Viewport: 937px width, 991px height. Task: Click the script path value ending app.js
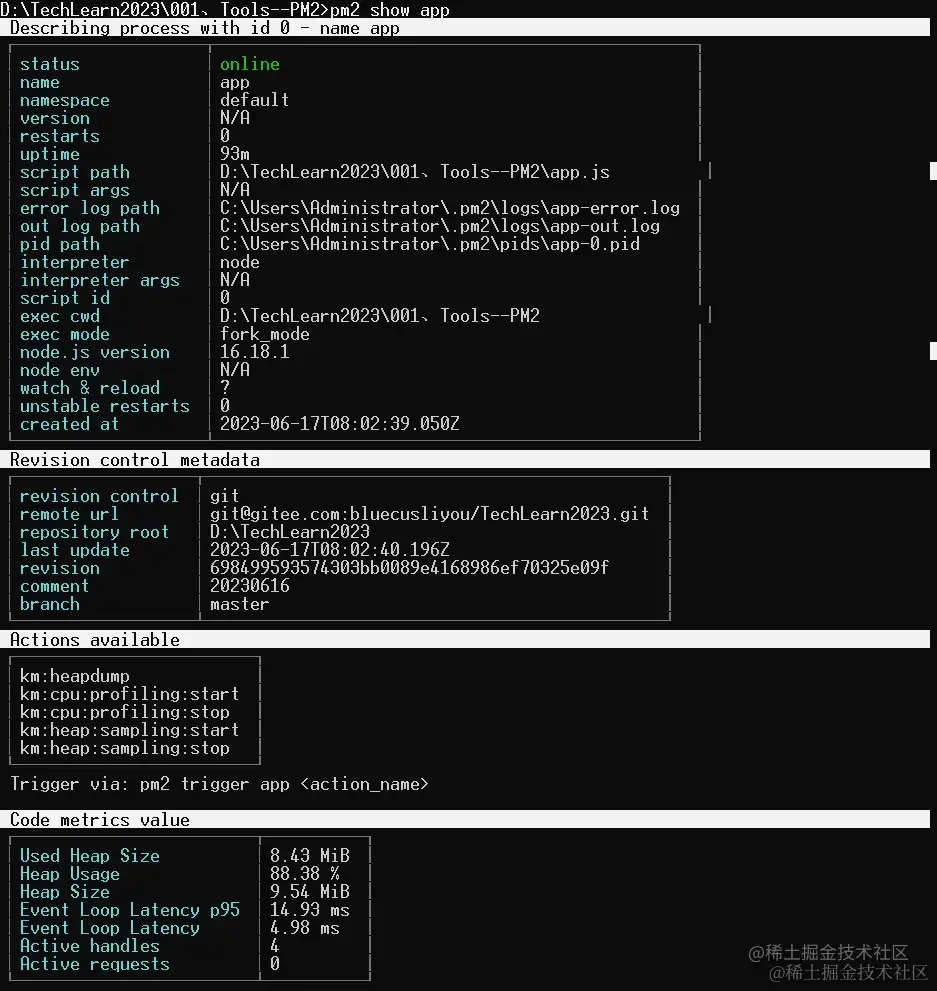[414, 173]
